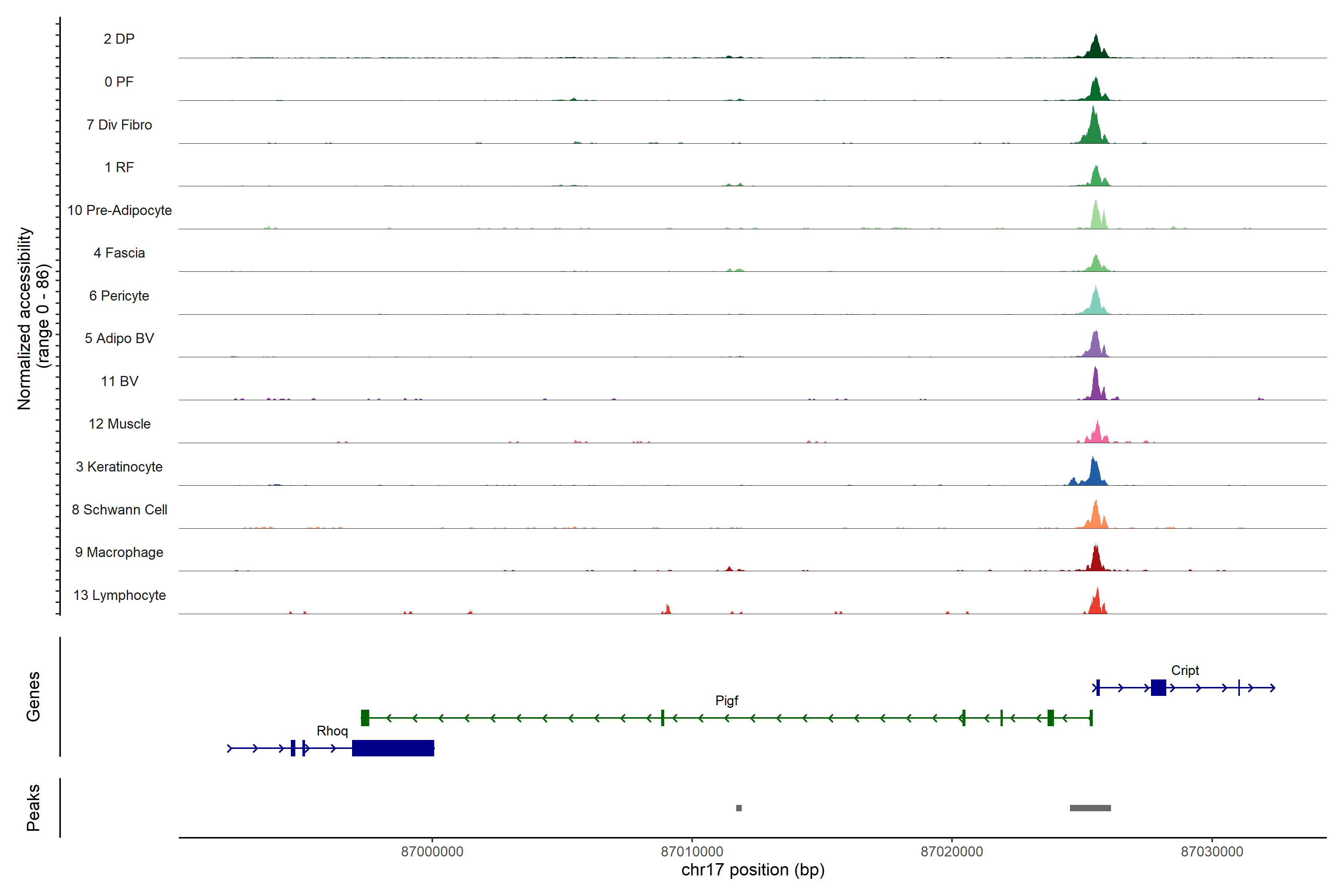1344x896 pixels.
Task: Click the large blue Cript exon box
Action: pyautogui.click(x=1158, y=687)
